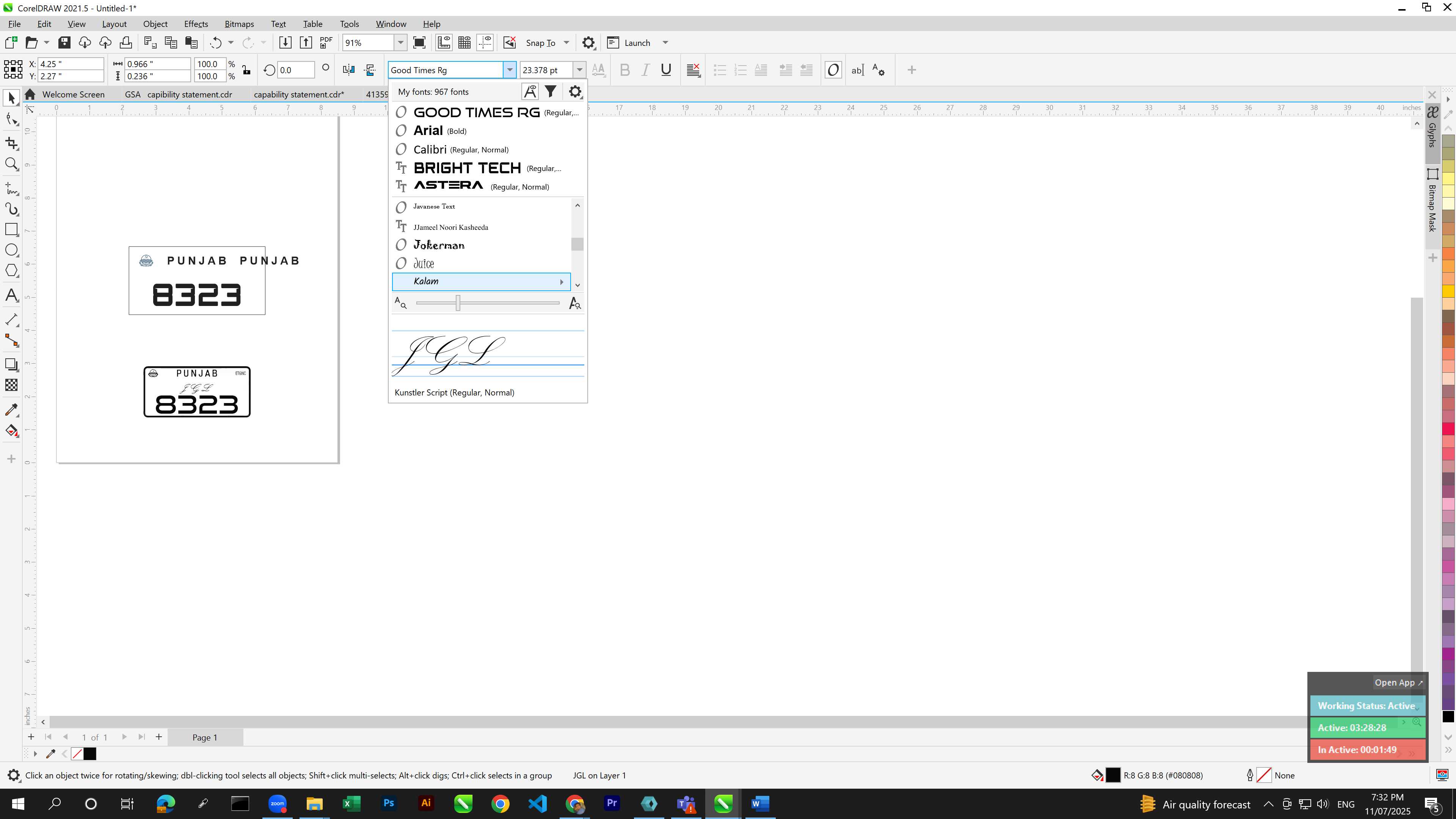Open the Bitmaps menu

tap(239, 24)
